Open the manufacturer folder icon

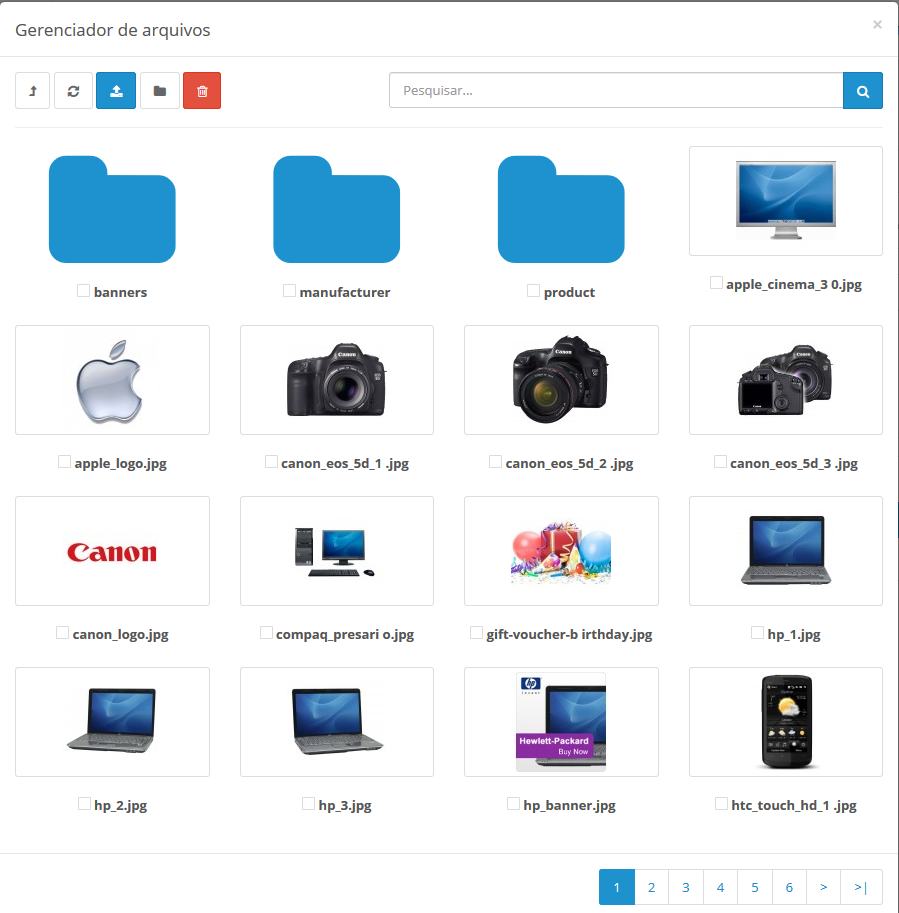337,210
